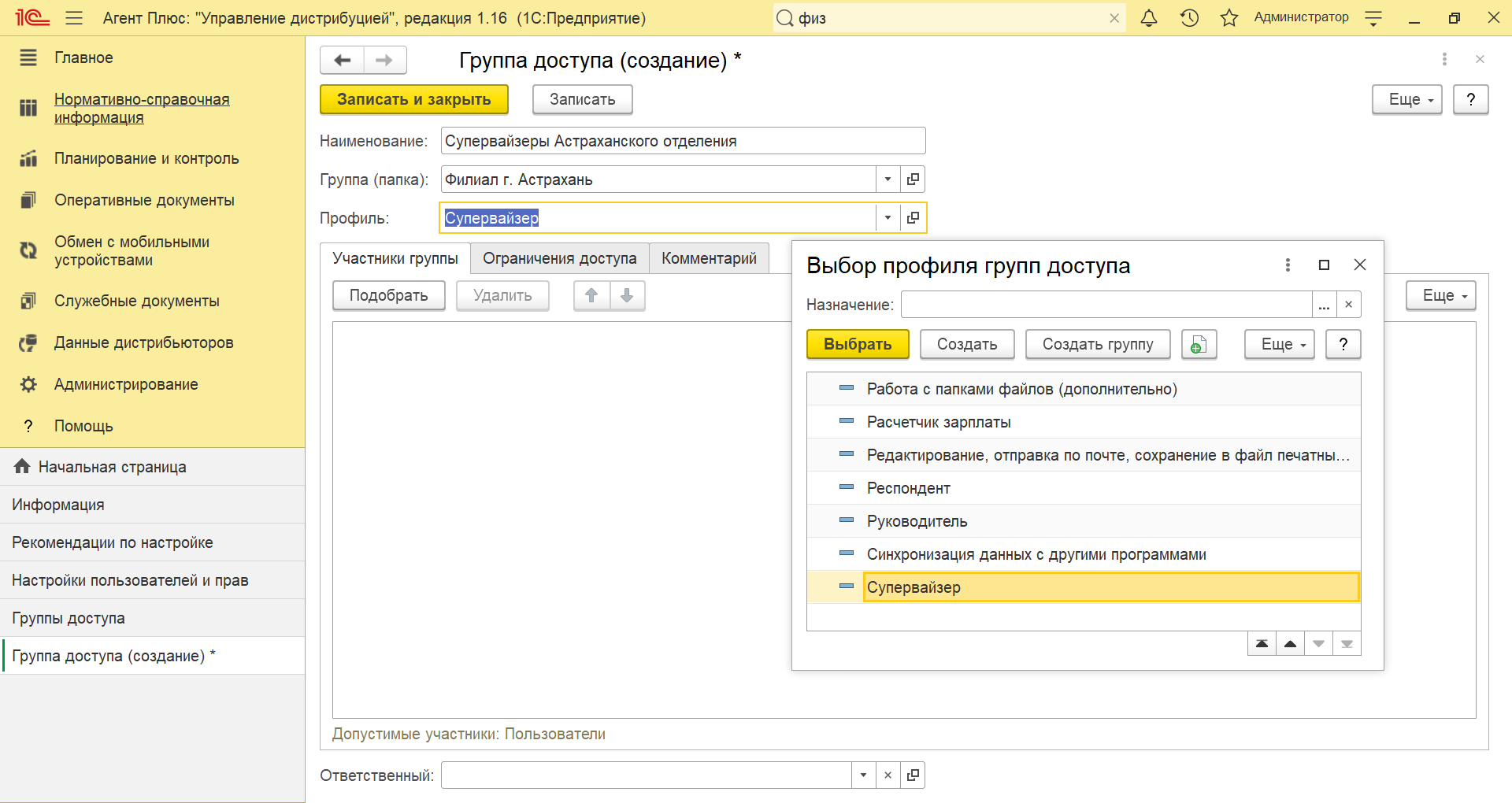Jump to the end of the profile list
Viewport: 1512px width, 803px height.
(1347, 644)
